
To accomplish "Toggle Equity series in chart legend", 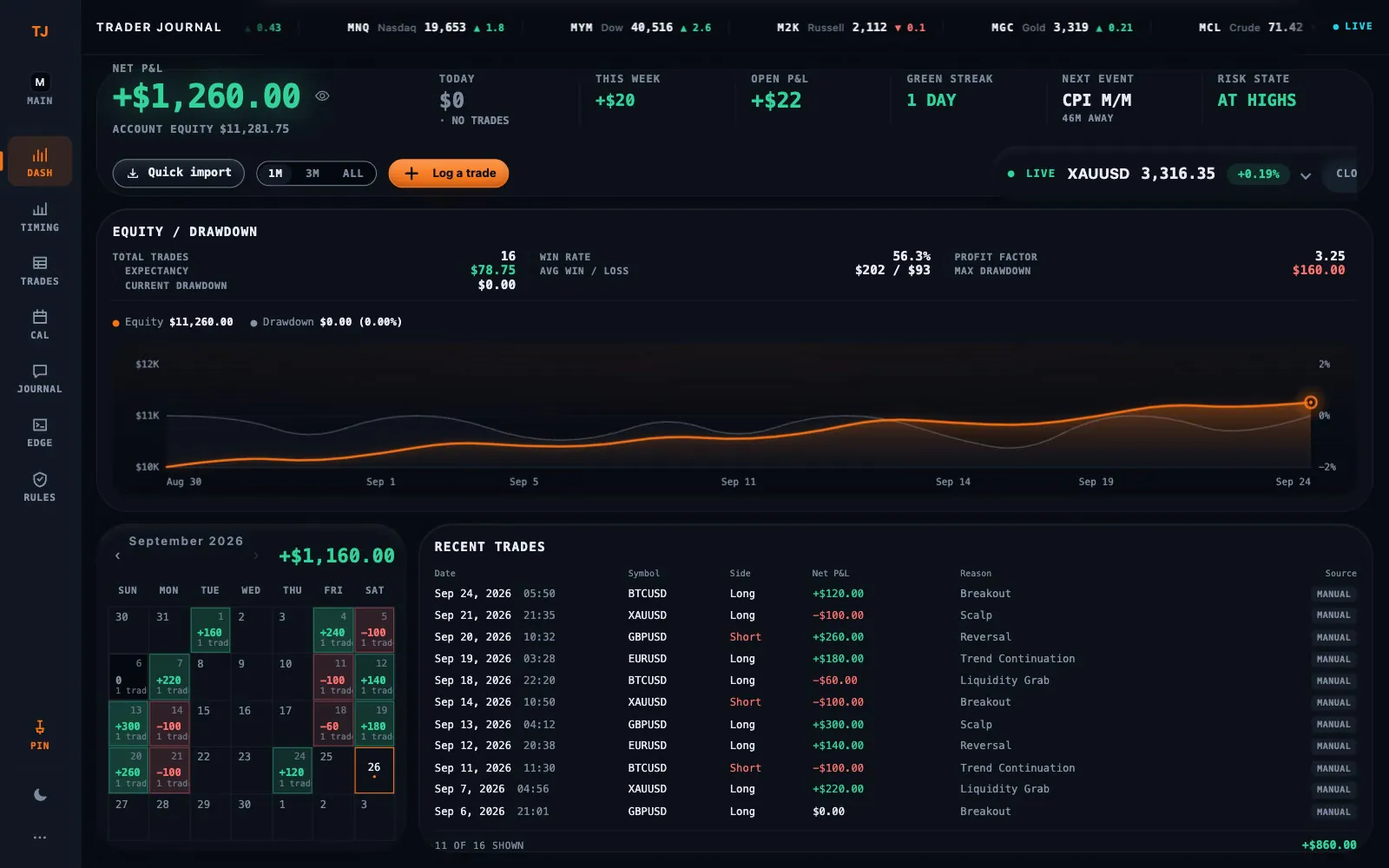I will click(x=173, y=322).
